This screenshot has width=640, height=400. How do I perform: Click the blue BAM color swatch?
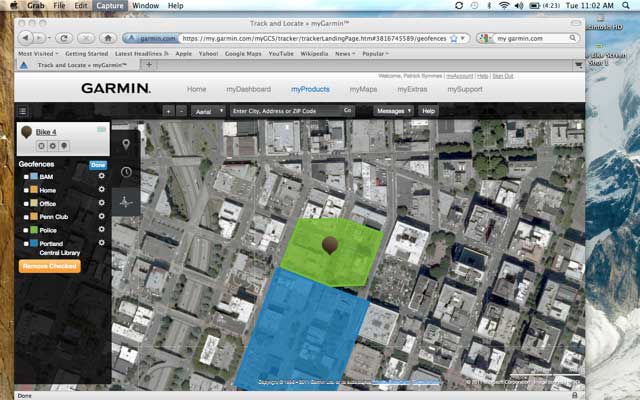click(x=34, y=176)
